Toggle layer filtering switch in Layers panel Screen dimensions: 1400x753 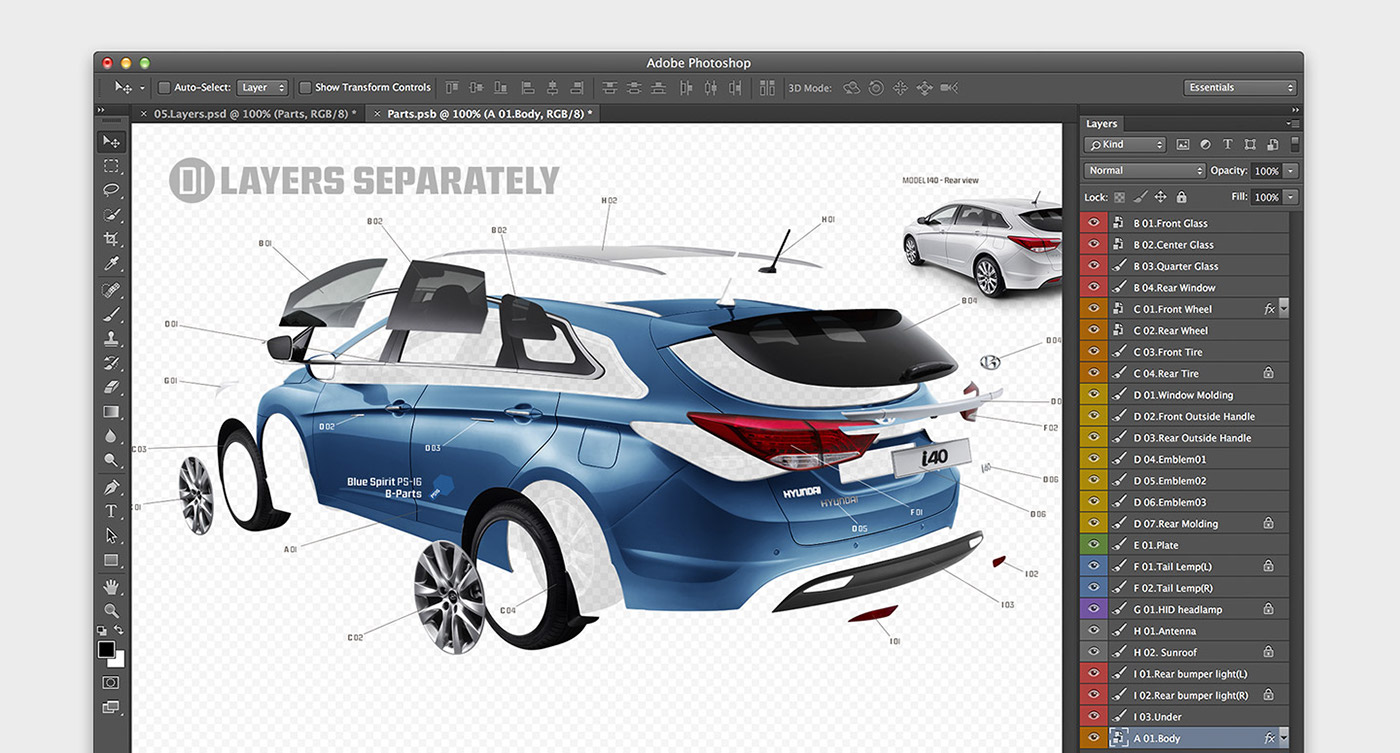1295,144
